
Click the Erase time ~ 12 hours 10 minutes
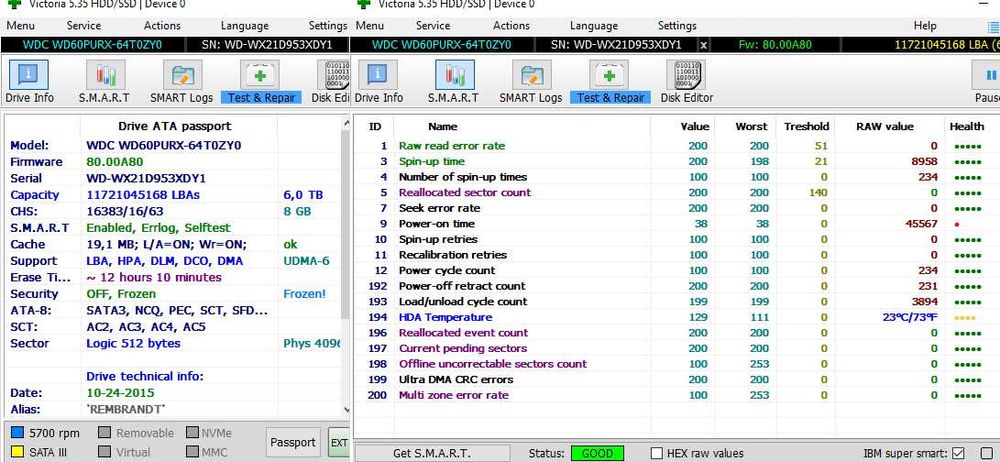154,278
